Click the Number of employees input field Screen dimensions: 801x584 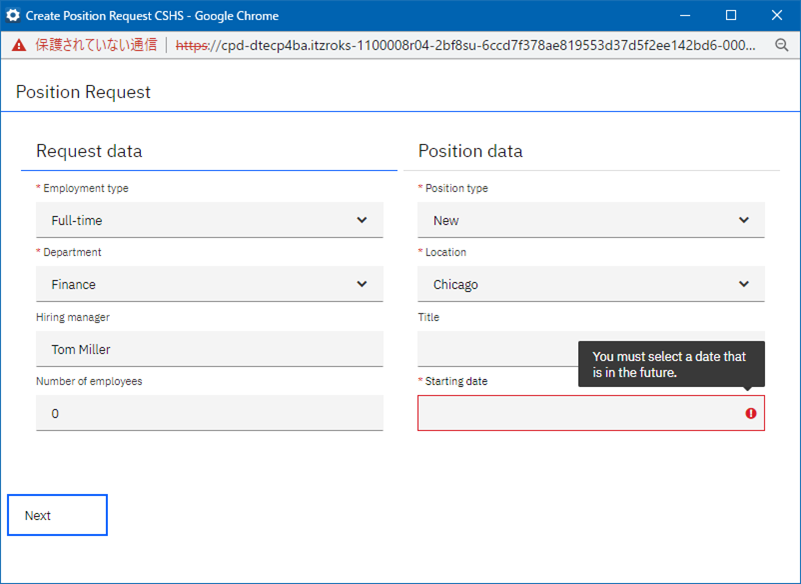[209, 413]
